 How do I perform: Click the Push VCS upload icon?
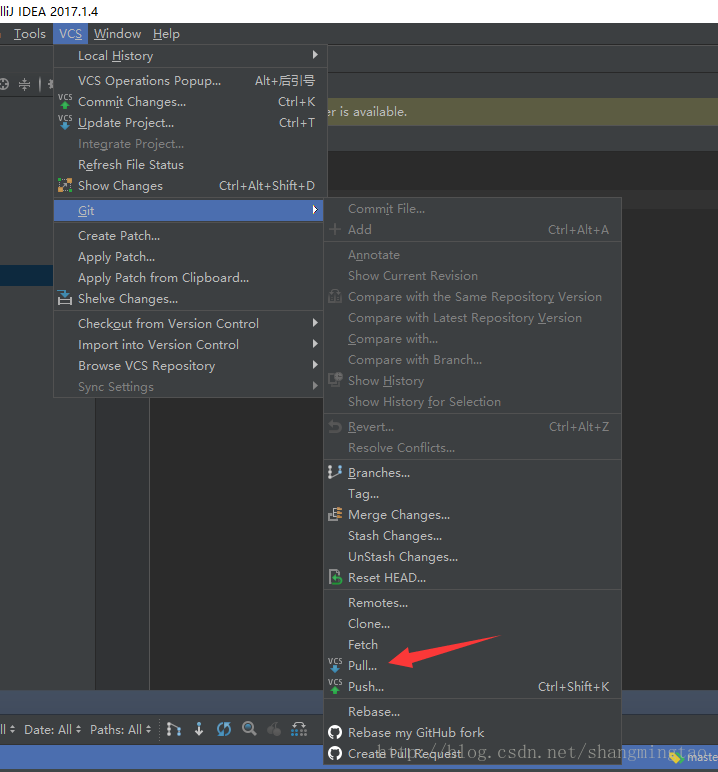pyautogui.click(x=335, y=686)
